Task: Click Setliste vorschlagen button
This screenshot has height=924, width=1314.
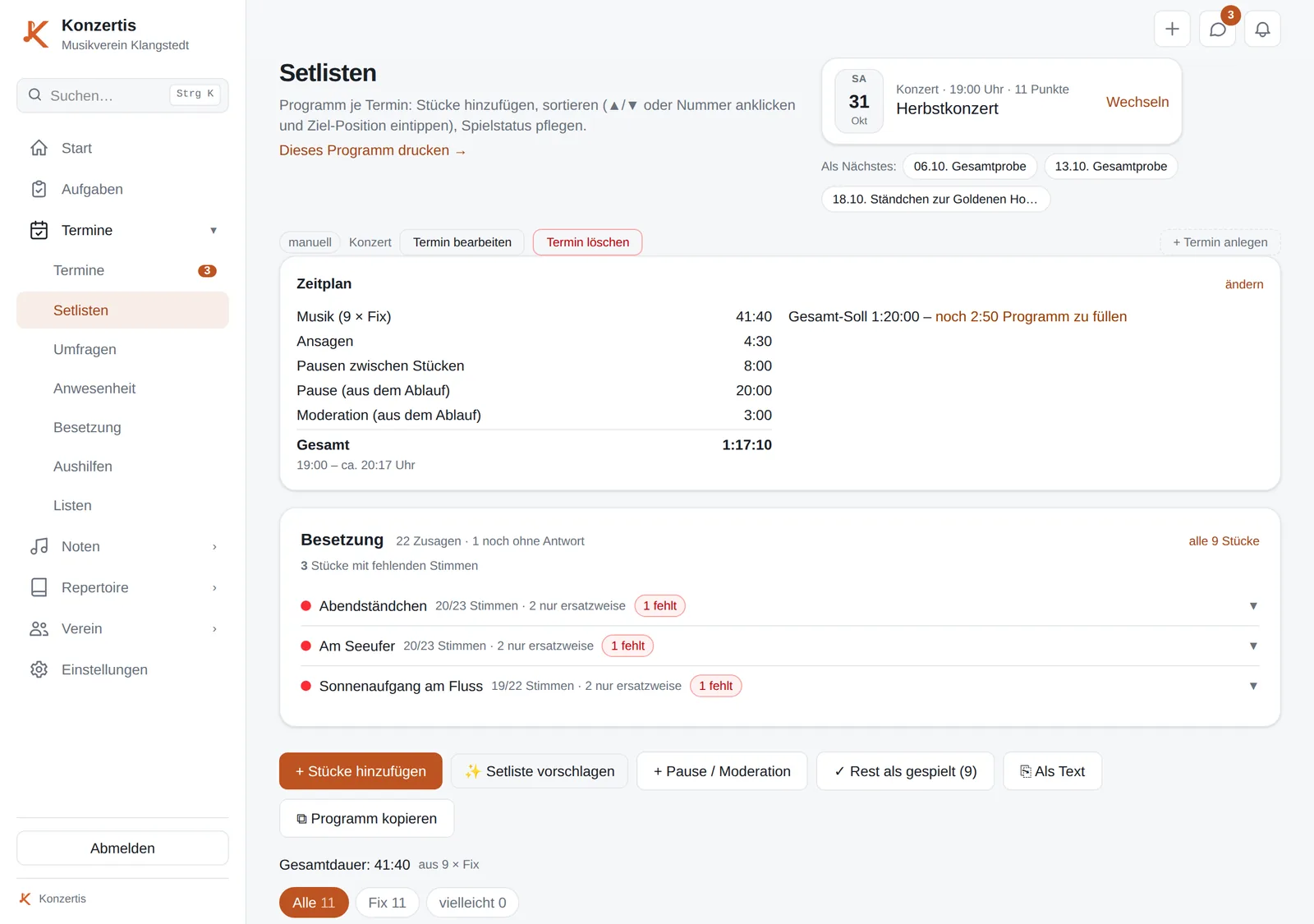Action: click(540, 771)
